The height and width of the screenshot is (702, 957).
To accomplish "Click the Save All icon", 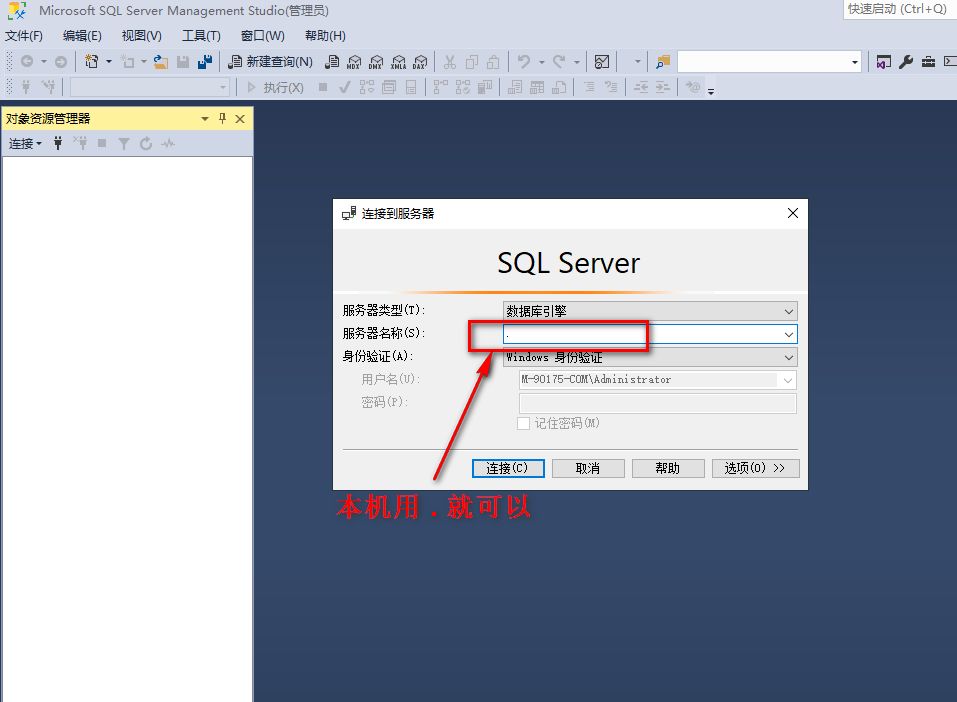I will coord(205,62).
